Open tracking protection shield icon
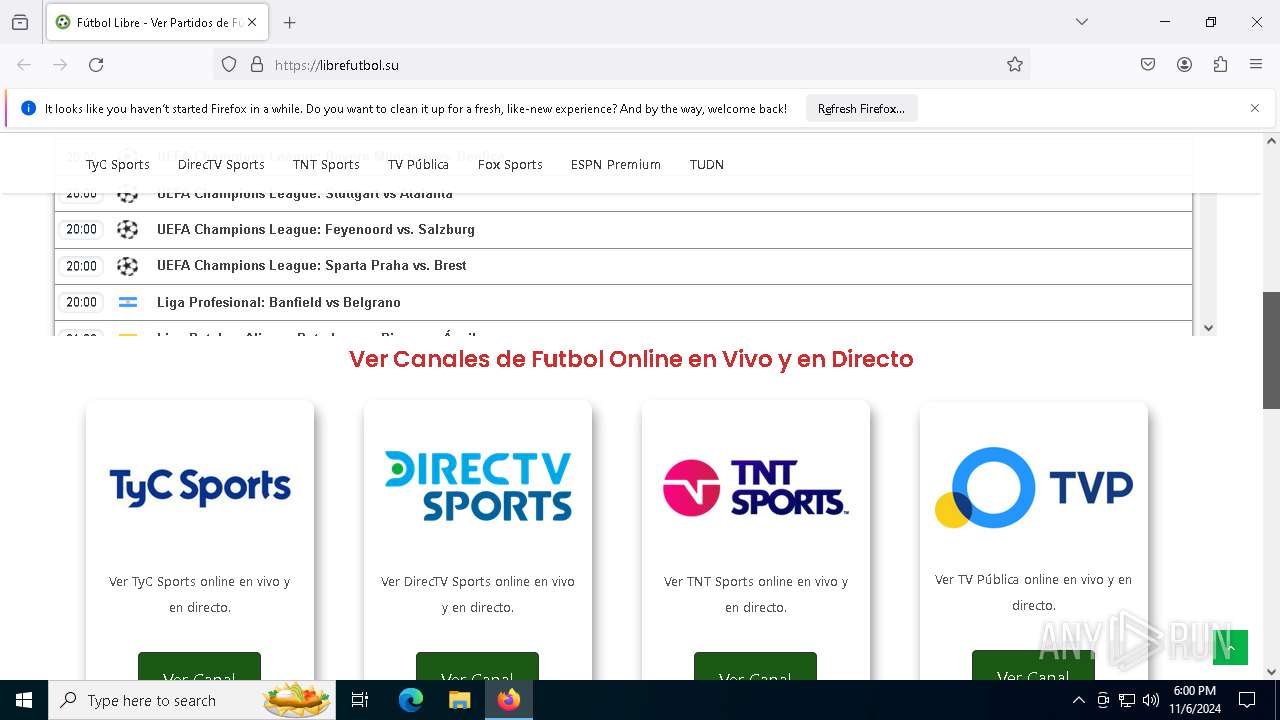 [229, 64]
